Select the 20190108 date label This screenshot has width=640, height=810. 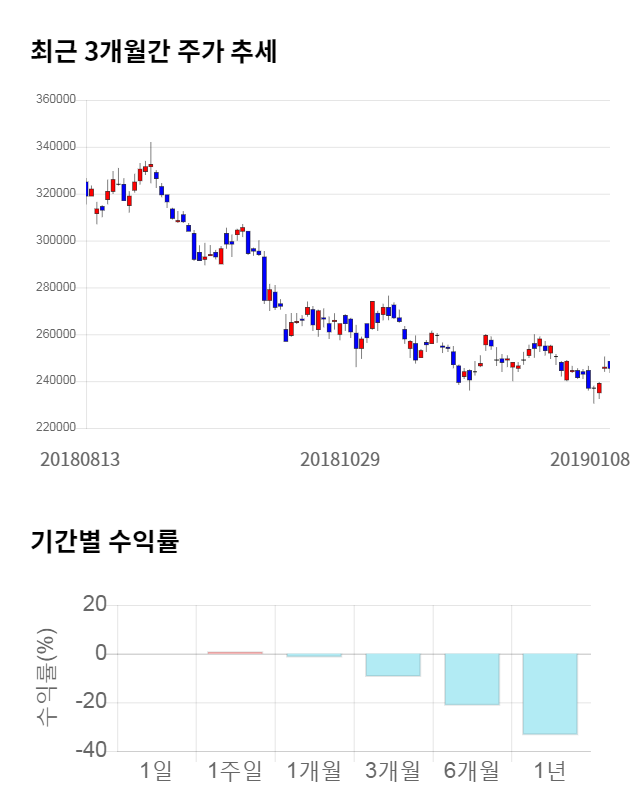[x=590, y=459]
